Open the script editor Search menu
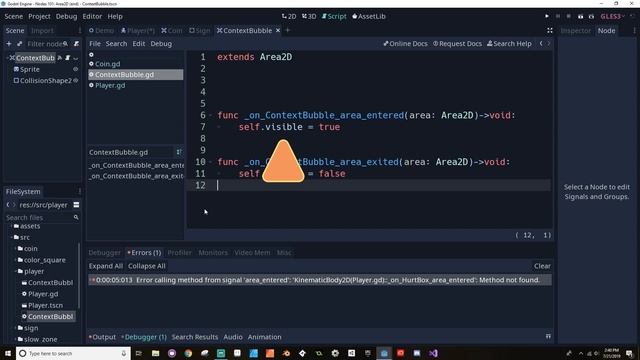This screenshot has width=640, height=360. pos(116,44)
